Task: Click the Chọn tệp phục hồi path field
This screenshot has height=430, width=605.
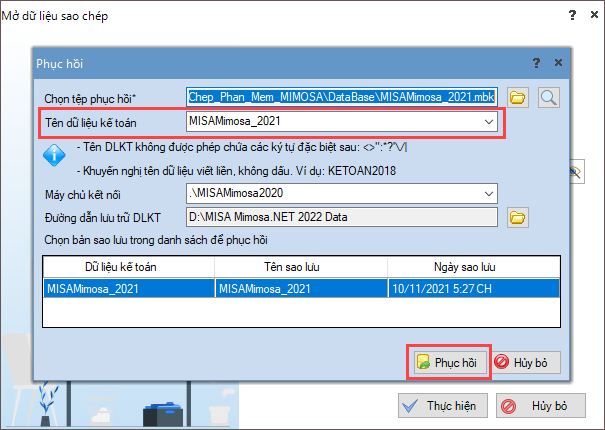Action: pos(341,97)
